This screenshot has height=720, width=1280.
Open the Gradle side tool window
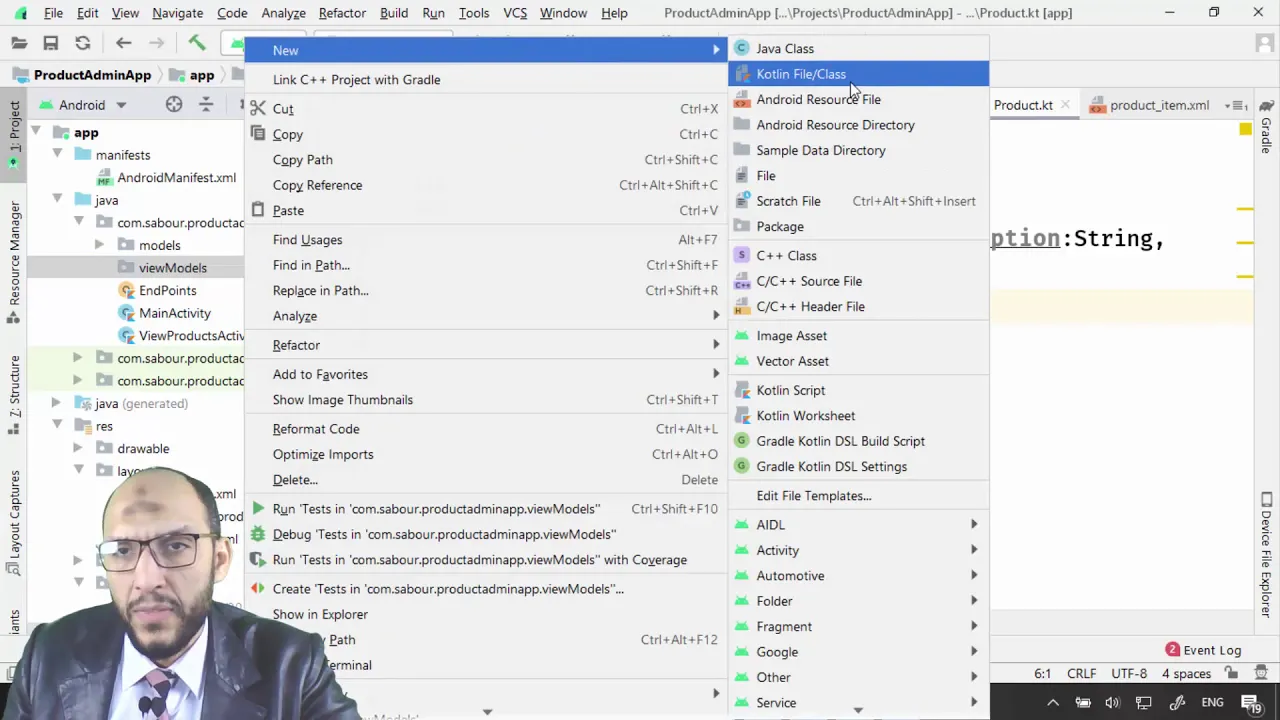(1266, 127)
